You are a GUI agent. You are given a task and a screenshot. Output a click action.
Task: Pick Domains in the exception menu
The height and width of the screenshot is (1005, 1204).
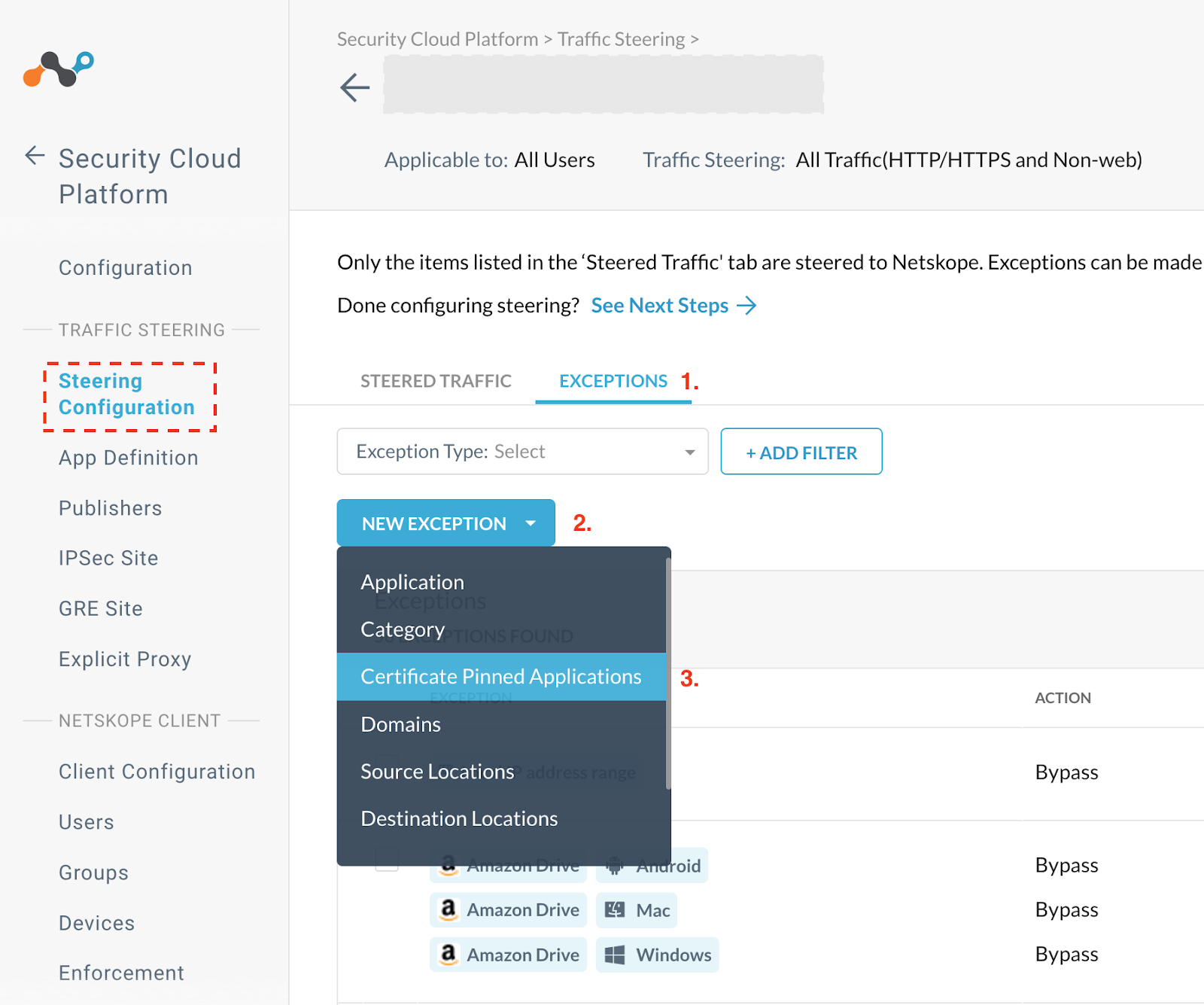tap(501, 724)
